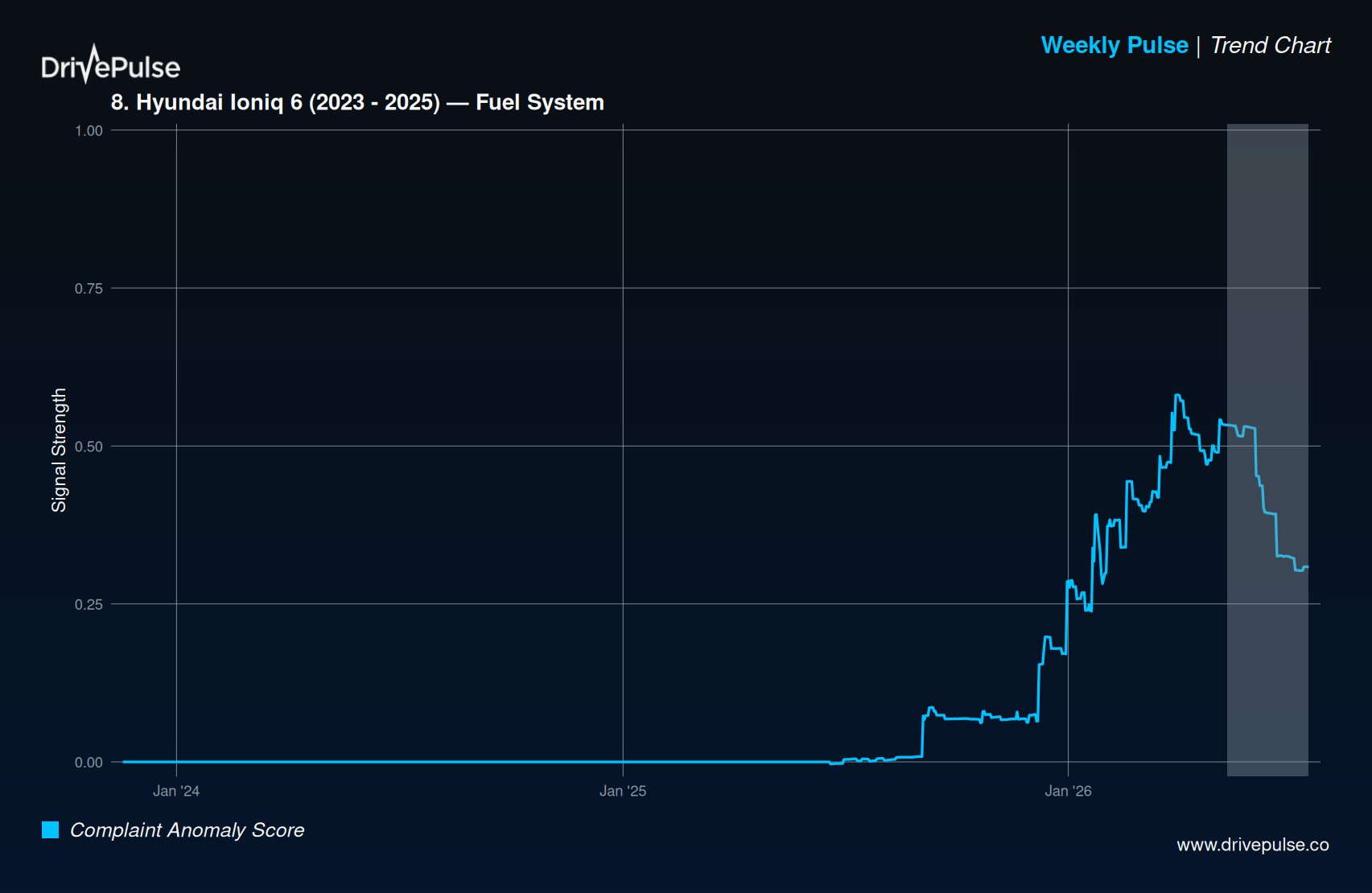Open the www.drivepulse.co link
This screenshot has height=893, width=1372.
click(x=1252, y=845)
